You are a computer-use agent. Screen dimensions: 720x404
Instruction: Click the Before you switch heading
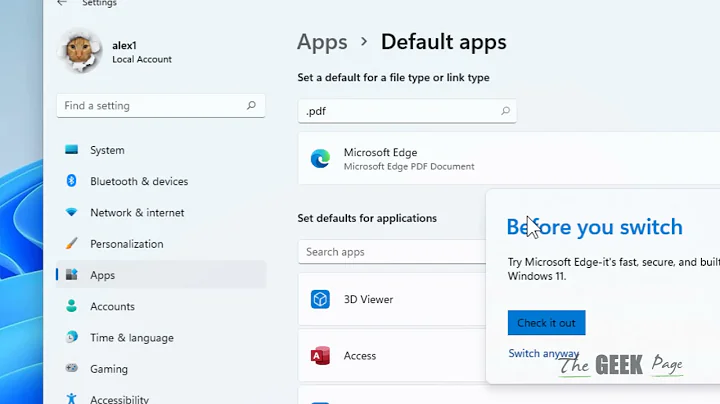click(x=595, y=227)
